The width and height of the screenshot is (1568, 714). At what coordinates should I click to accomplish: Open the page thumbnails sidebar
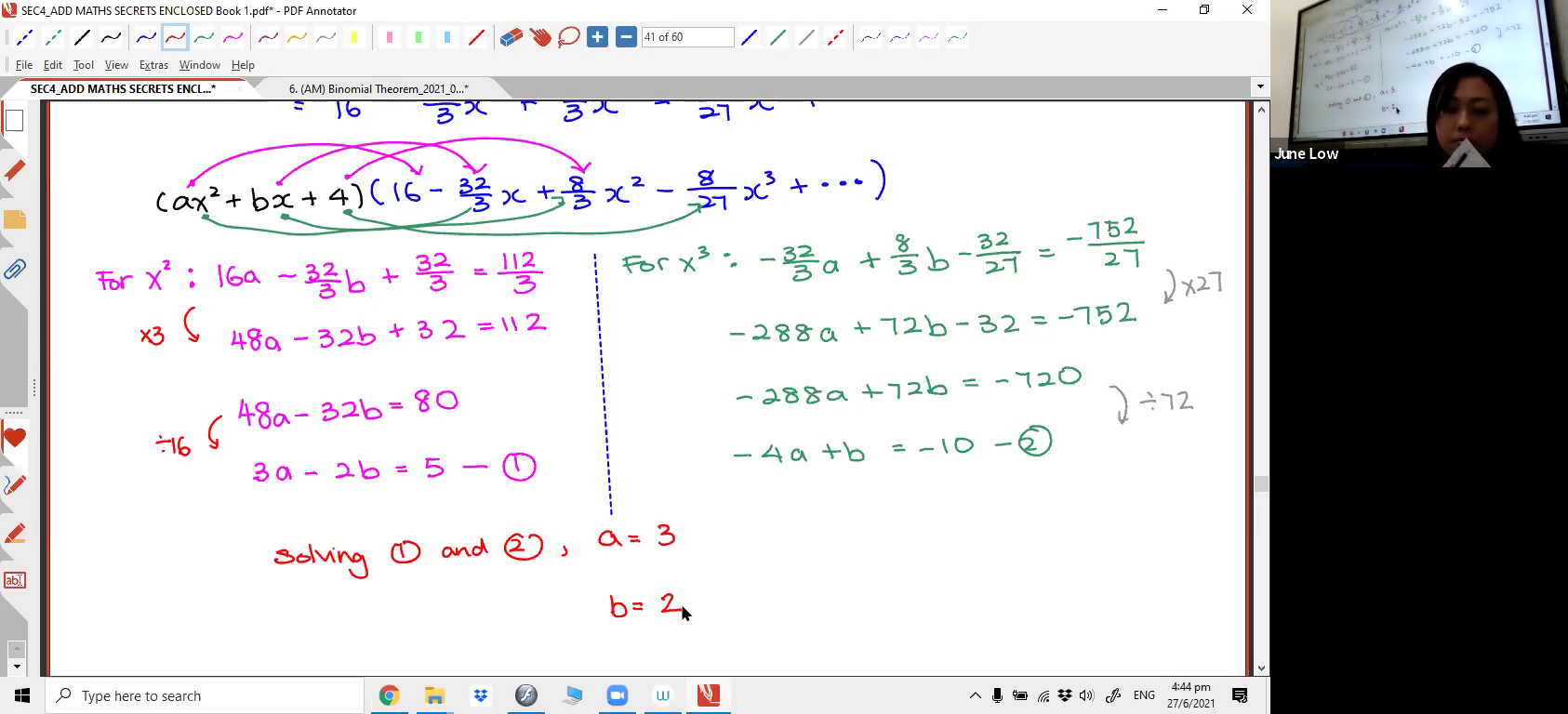14,121
